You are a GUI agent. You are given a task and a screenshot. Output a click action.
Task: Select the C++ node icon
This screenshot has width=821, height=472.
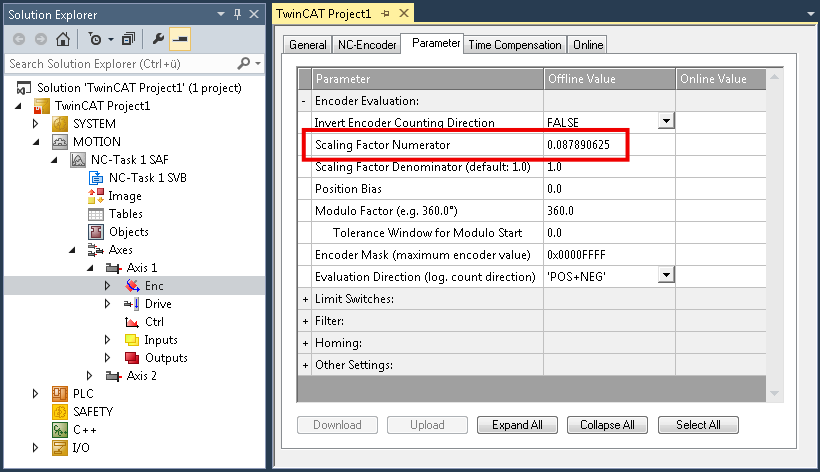tap(60, 430)
